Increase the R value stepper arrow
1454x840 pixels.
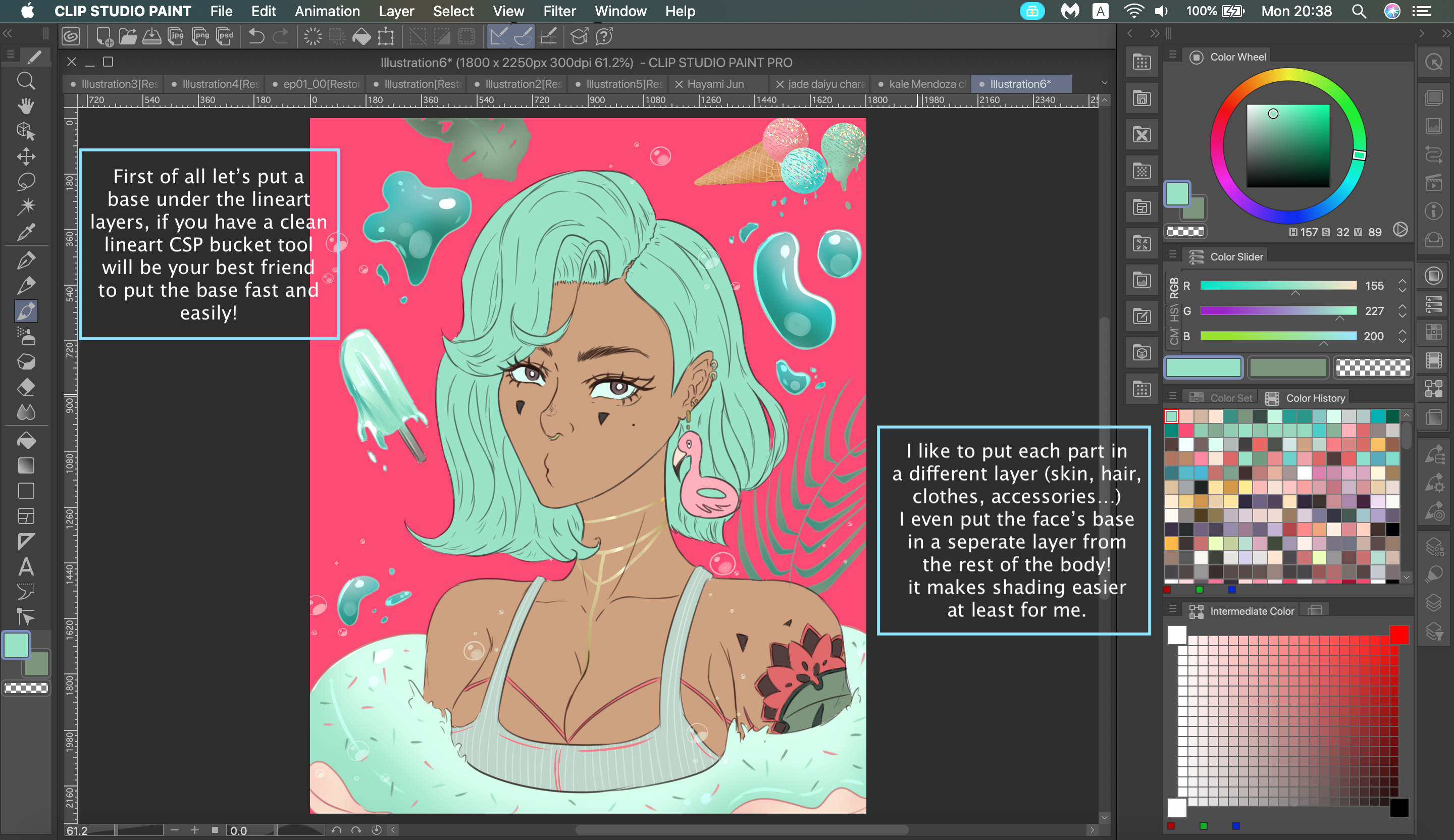click(1402, 282)
